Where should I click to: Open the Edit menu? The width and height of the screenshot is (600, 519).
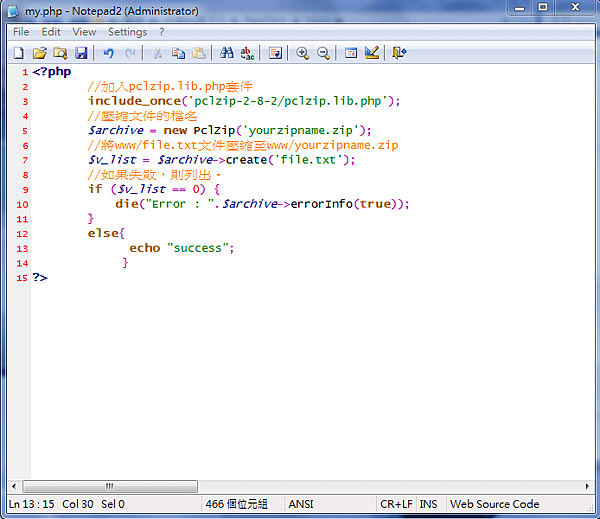51,32
